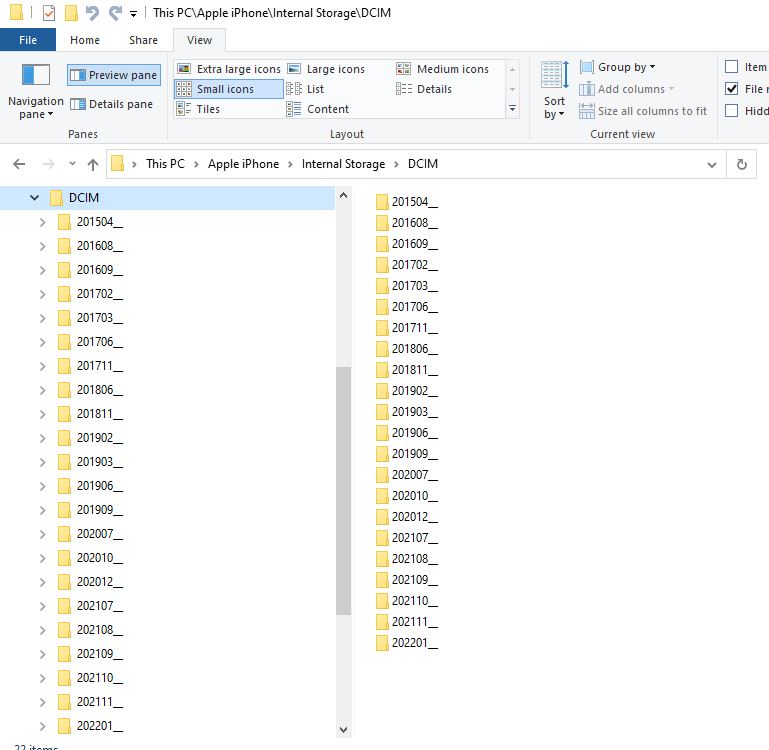Click Undo in quick access toolbar
769x750 pixels.
tap(92, 13)
